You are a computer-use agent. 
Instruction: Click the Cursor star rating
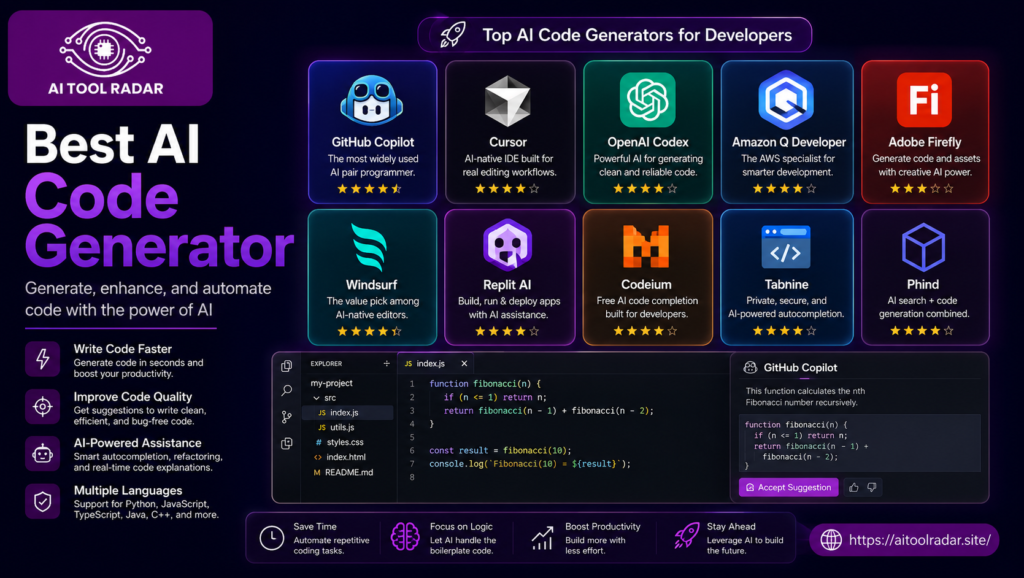point(507,189)
